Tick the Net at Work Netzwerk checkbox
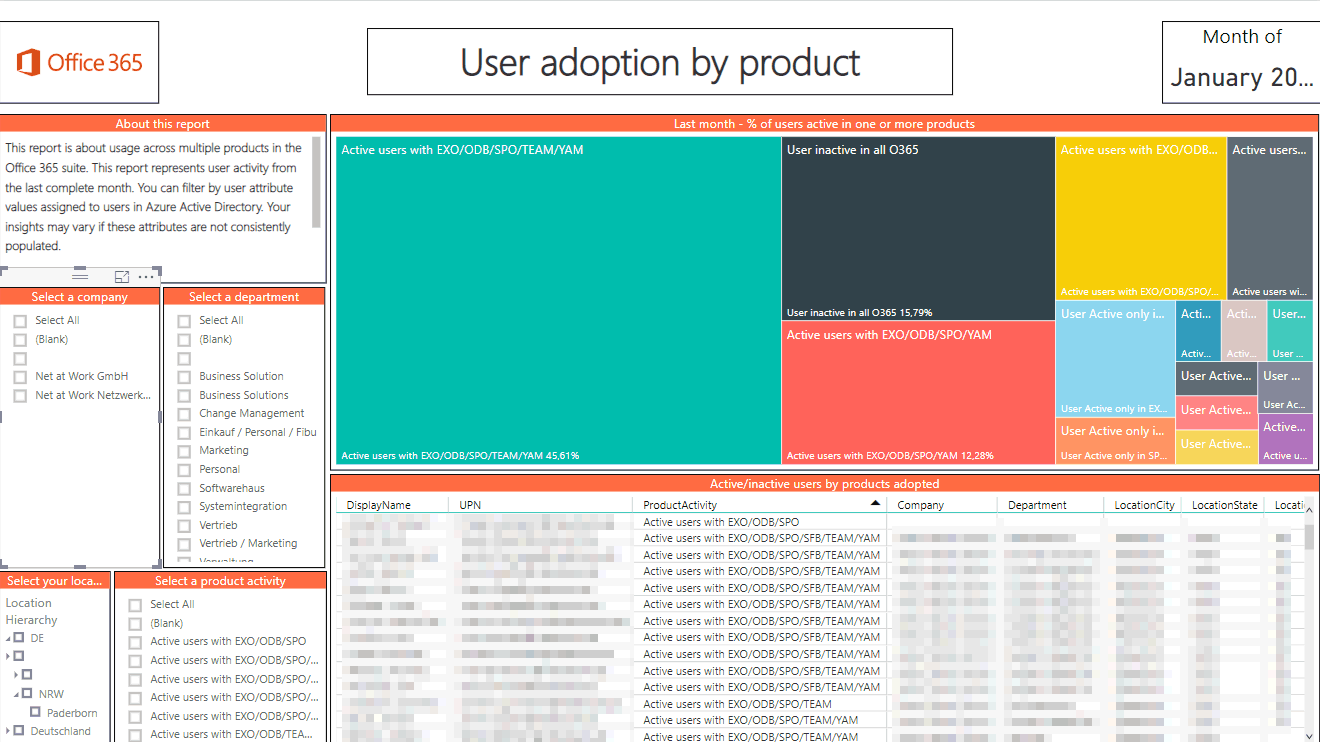The width and height of the screenshot is (1320, 742). [19, 396]
